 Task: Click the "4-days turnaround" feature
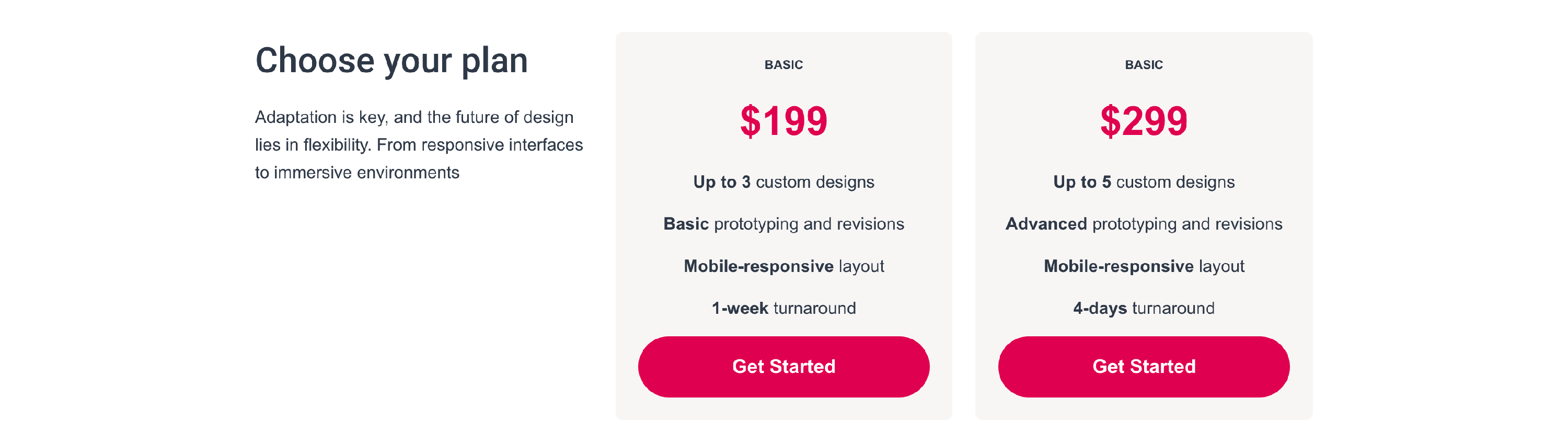coord(1143,309)
